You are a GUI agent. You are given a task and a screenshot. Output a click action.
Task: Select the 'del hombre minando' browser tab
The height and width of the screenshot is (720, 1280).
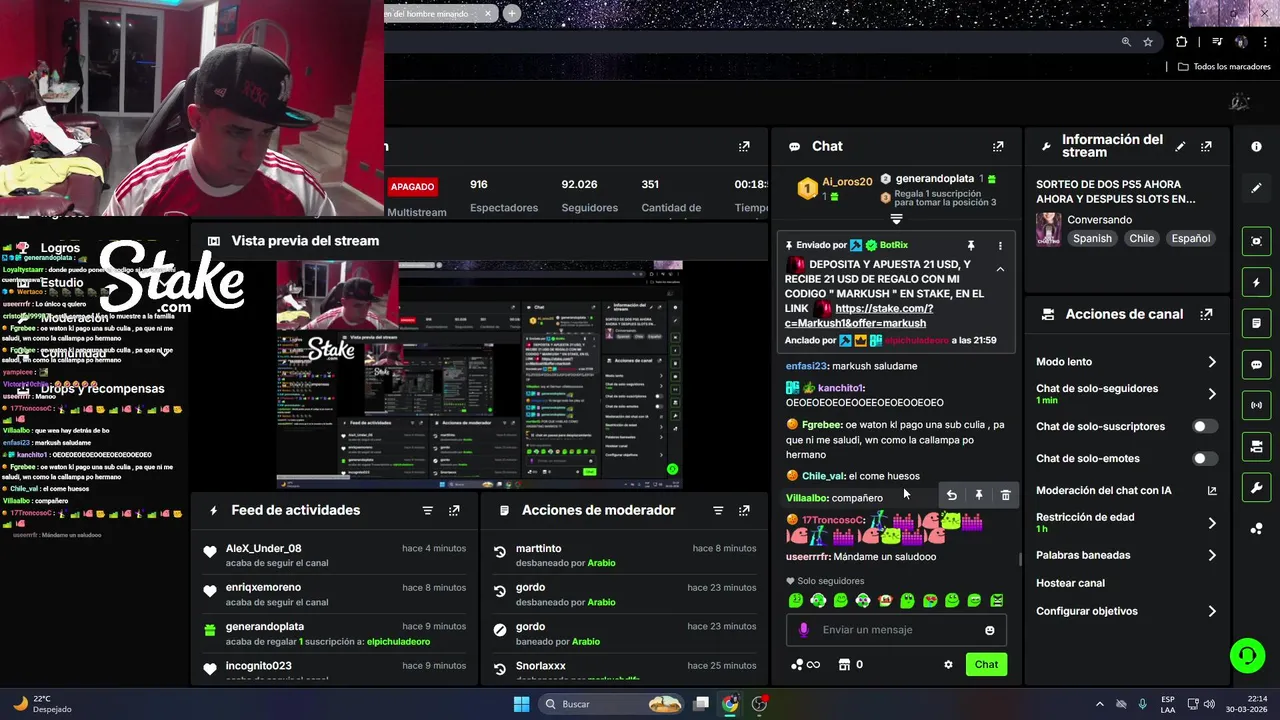434,13
